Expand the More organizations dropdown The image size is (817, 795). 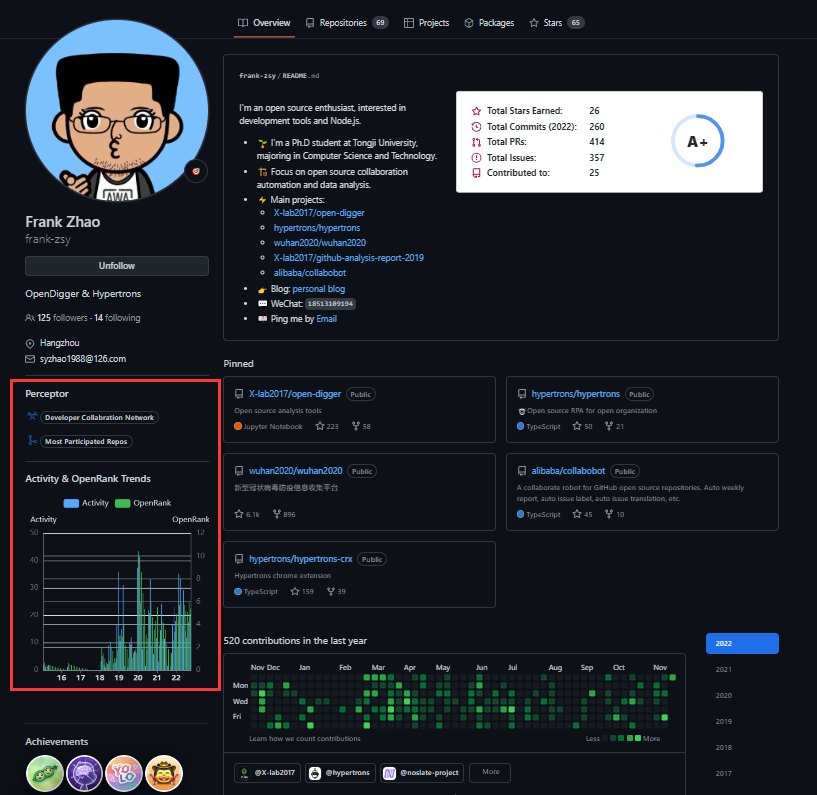(490, 773)
